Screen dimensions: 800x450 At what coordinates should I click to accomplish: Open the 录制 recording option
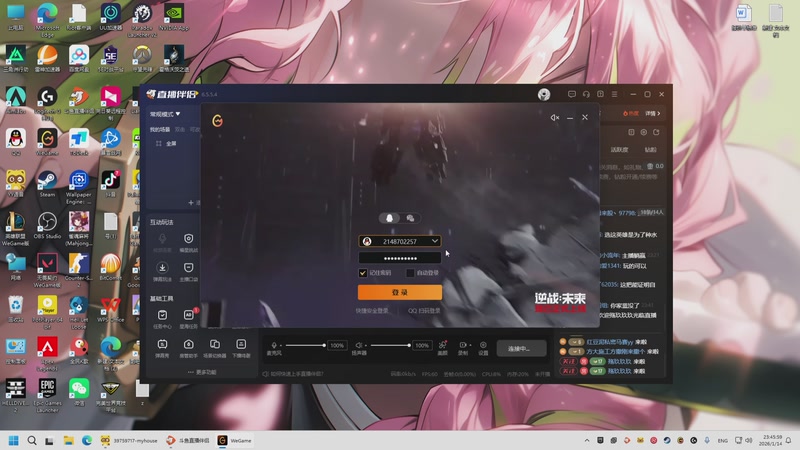click(x=463, y=348)
